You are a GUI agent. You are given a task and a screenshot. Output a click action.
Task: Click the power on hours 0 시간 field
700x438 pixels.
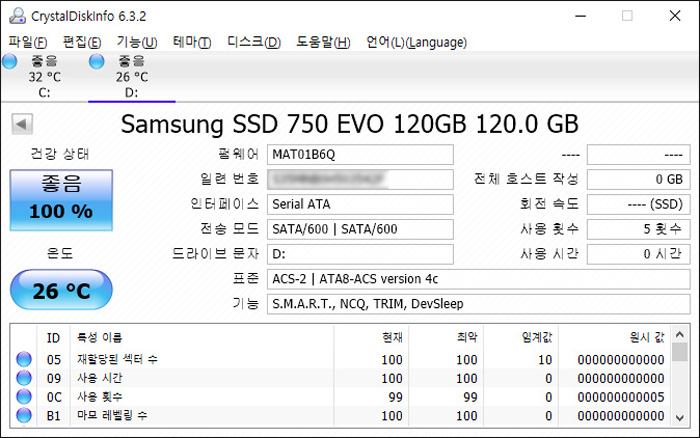coord(638,254)
